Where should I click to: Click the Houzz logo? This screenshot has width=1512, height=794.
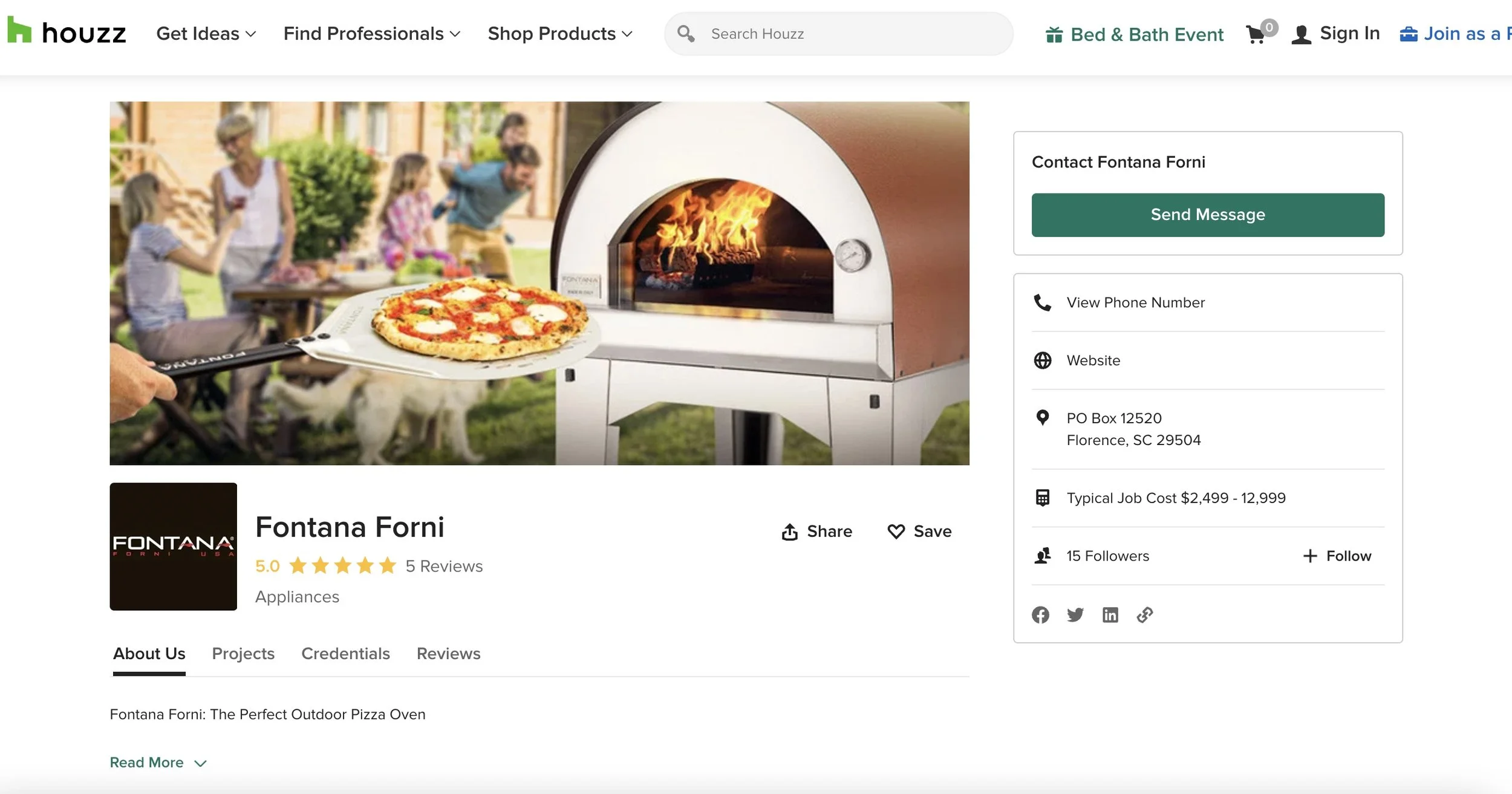point(67,31)
